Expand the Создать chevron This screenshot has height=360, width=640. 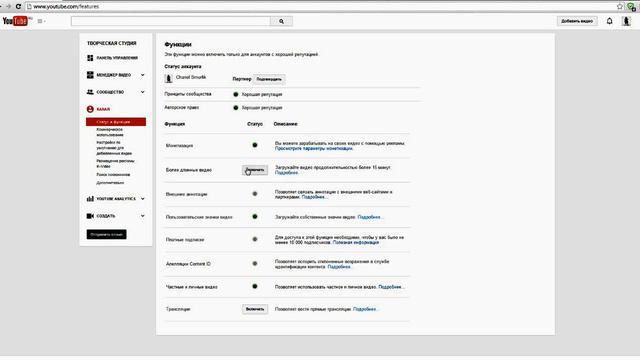tap(142, 216)
